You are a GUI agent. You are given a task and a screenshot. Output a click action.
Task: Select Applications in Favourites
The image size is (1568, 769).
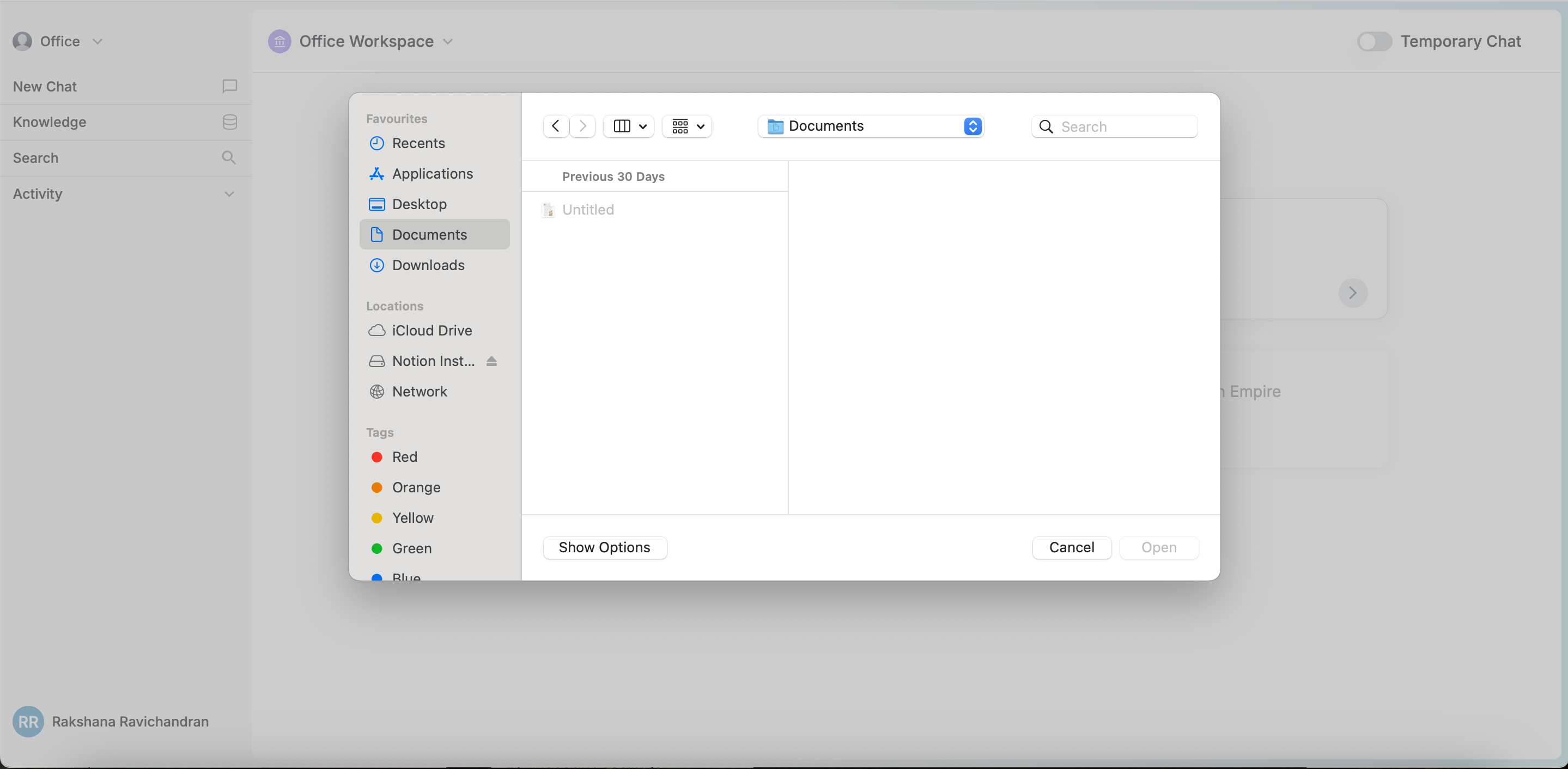[x=435, y=173]
